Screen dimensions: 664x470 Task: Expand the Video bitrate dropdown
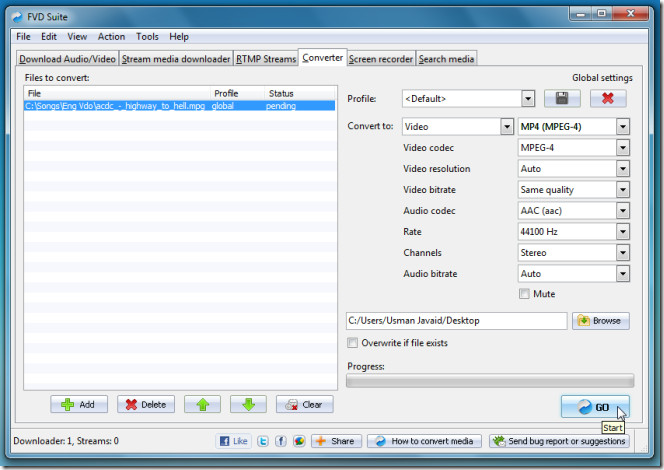tap(622, 190)
